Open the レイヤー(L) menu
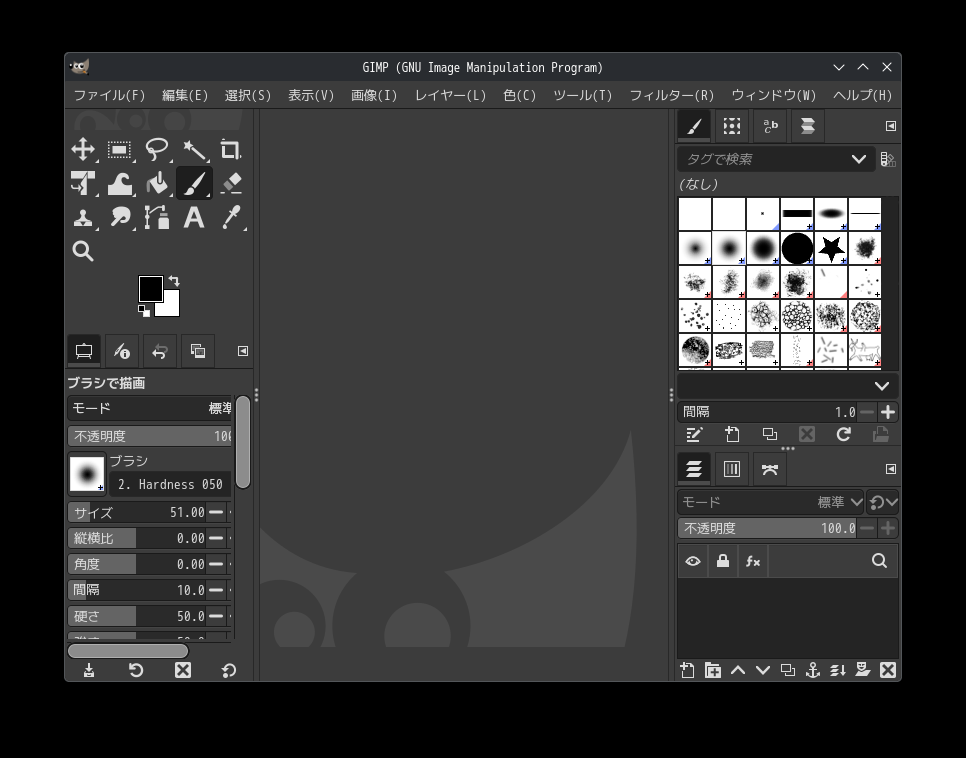This screenshot has width=966, height=758. click(450, 95)
